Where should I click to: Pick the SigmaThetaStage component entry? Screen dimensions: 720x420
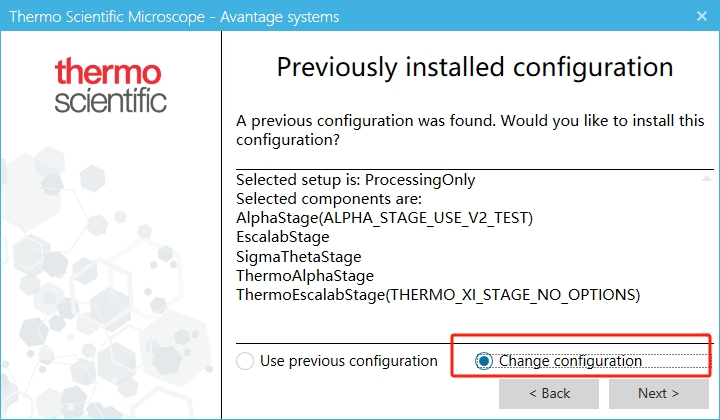(298, 256)
